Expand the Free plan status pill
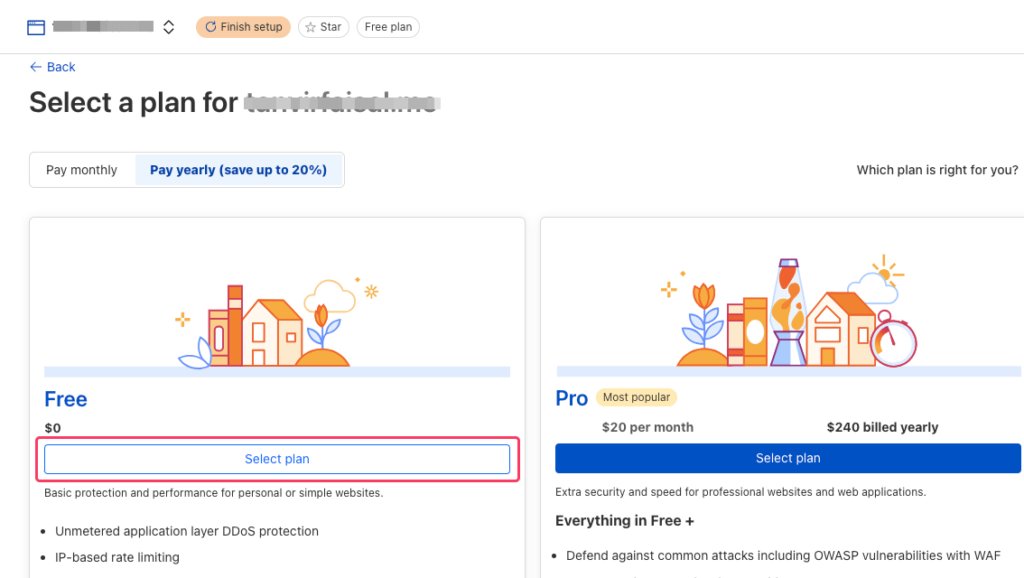Image resolution: width=1024 pixels, height=578 pixels. [388, 27]
